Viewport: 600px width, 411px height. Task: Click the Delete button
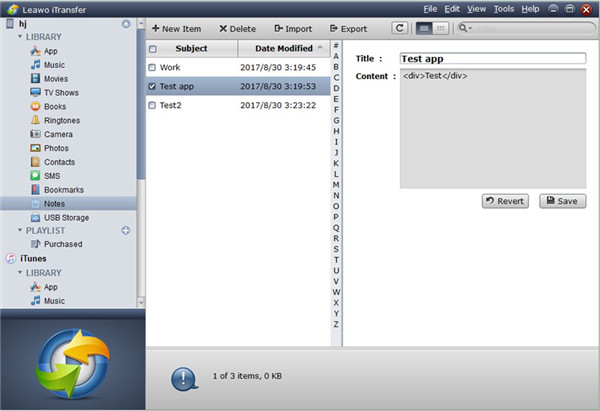[238, 29]
